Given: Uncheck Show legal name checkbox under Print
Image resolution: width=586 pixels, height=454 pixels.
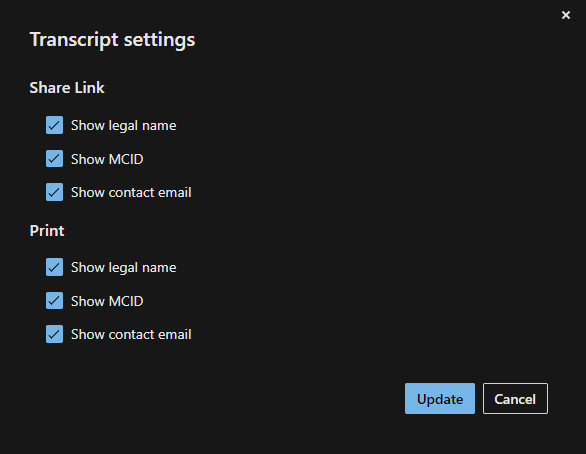Looking at the screenshot, I should 54,267.
